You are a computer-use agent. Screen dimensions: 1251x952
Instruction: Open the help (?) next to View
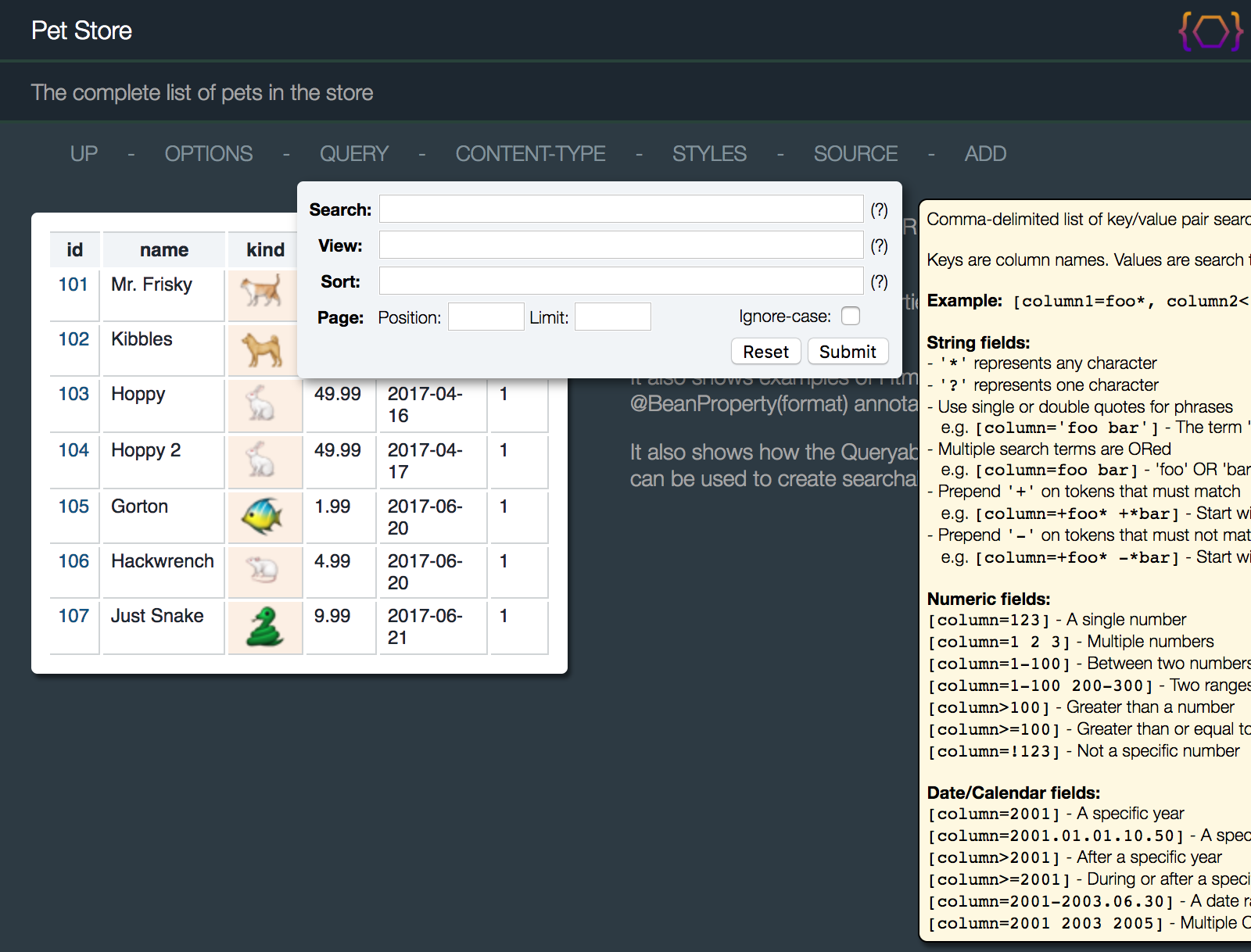point(880,245)
